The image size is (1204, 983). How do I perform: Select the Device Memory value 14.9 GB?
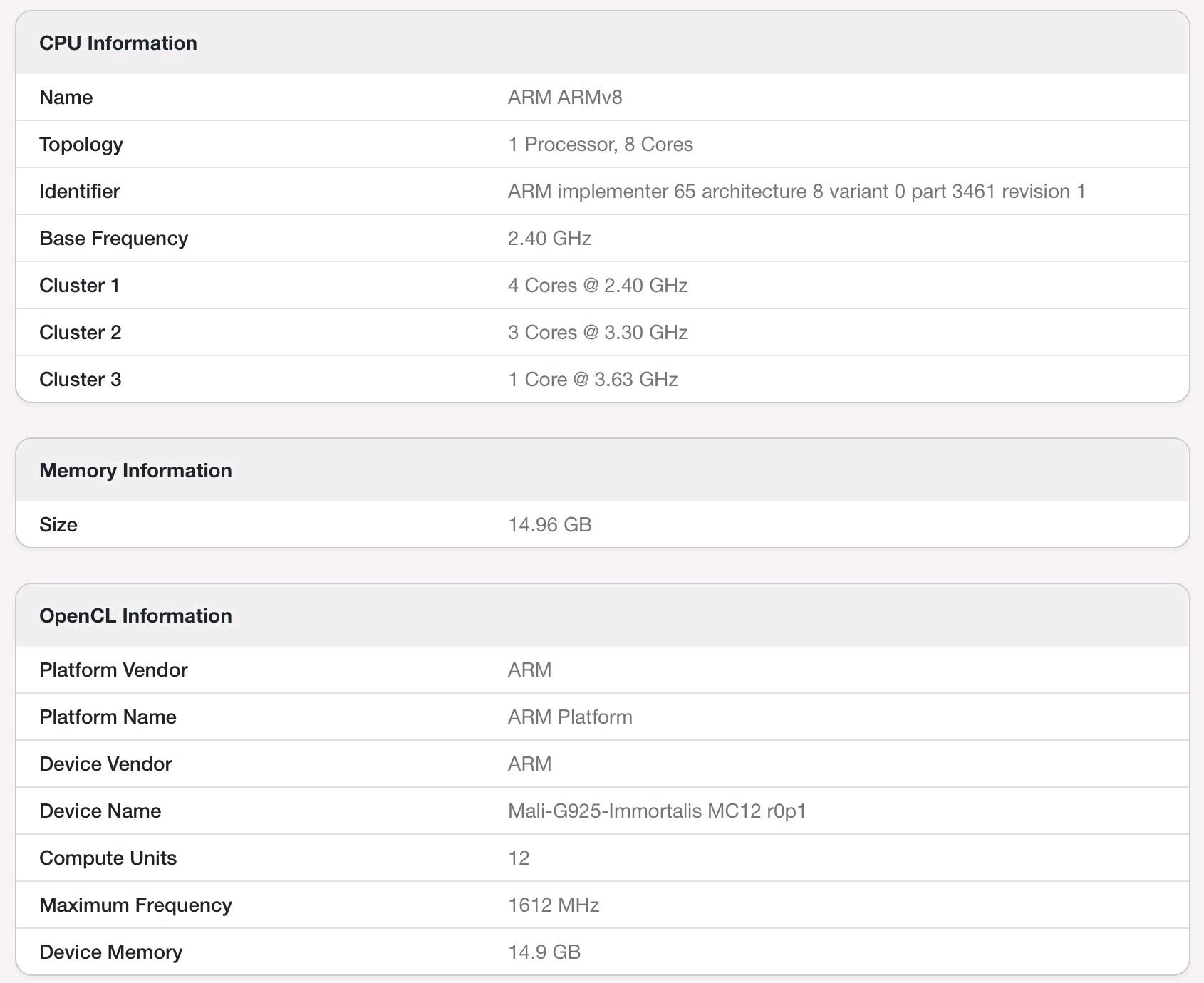pyautogui.click(x=544, y=952)
